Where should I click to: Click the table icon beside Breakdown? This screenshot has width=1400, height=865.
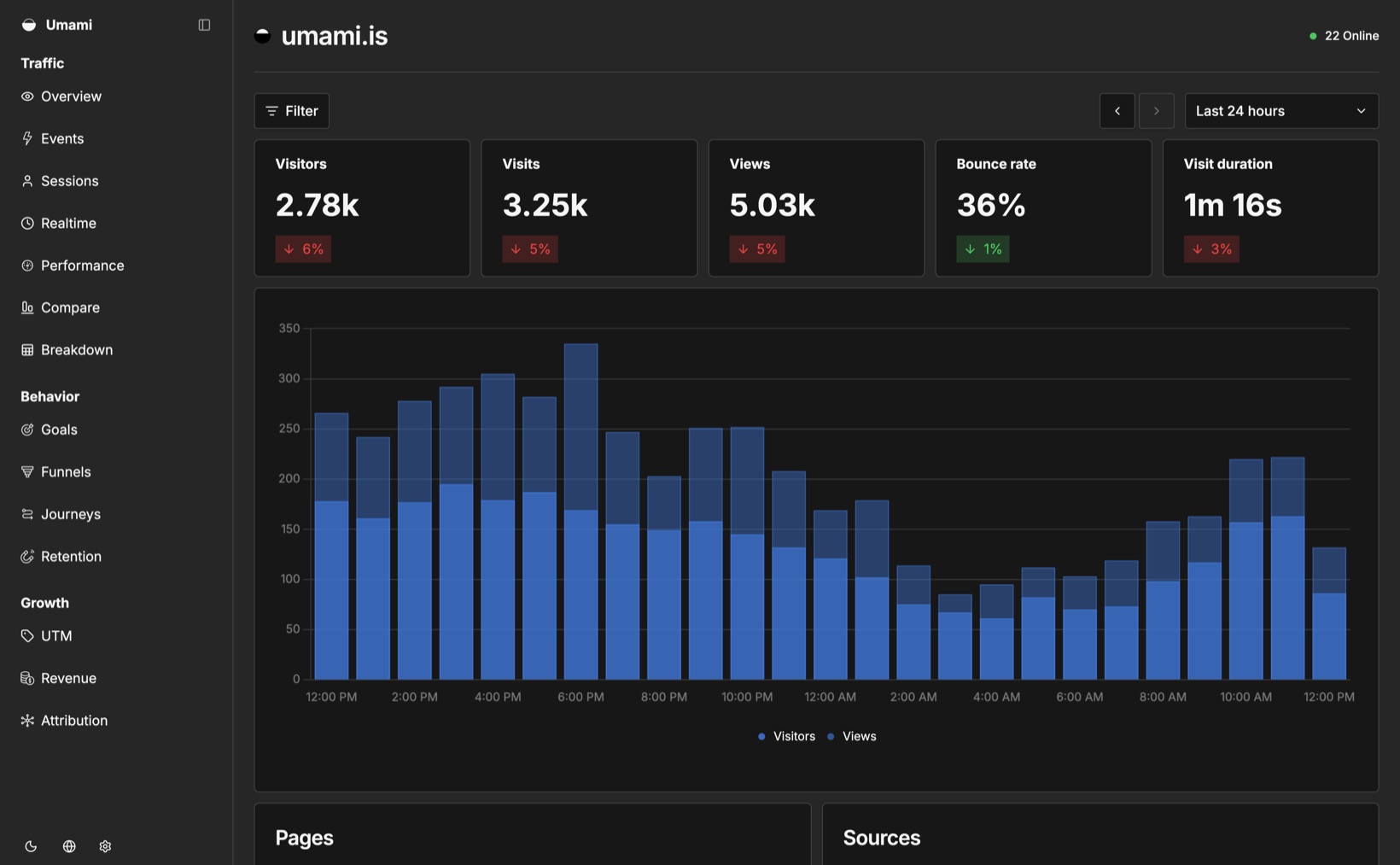pos(27,350)
